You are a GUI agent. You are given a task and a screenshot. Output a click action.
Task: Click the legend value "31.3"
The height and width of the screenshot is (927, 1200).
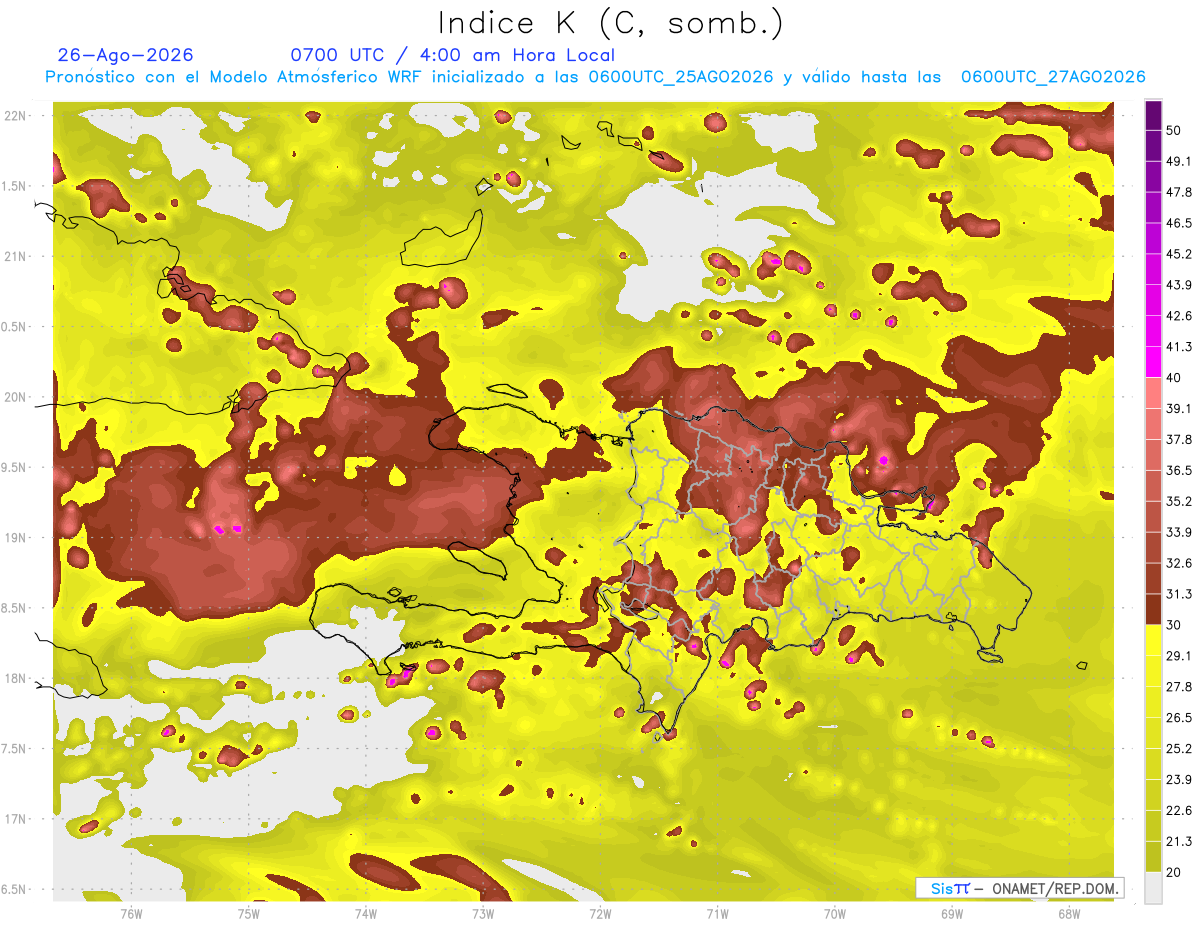point(1179,594)
